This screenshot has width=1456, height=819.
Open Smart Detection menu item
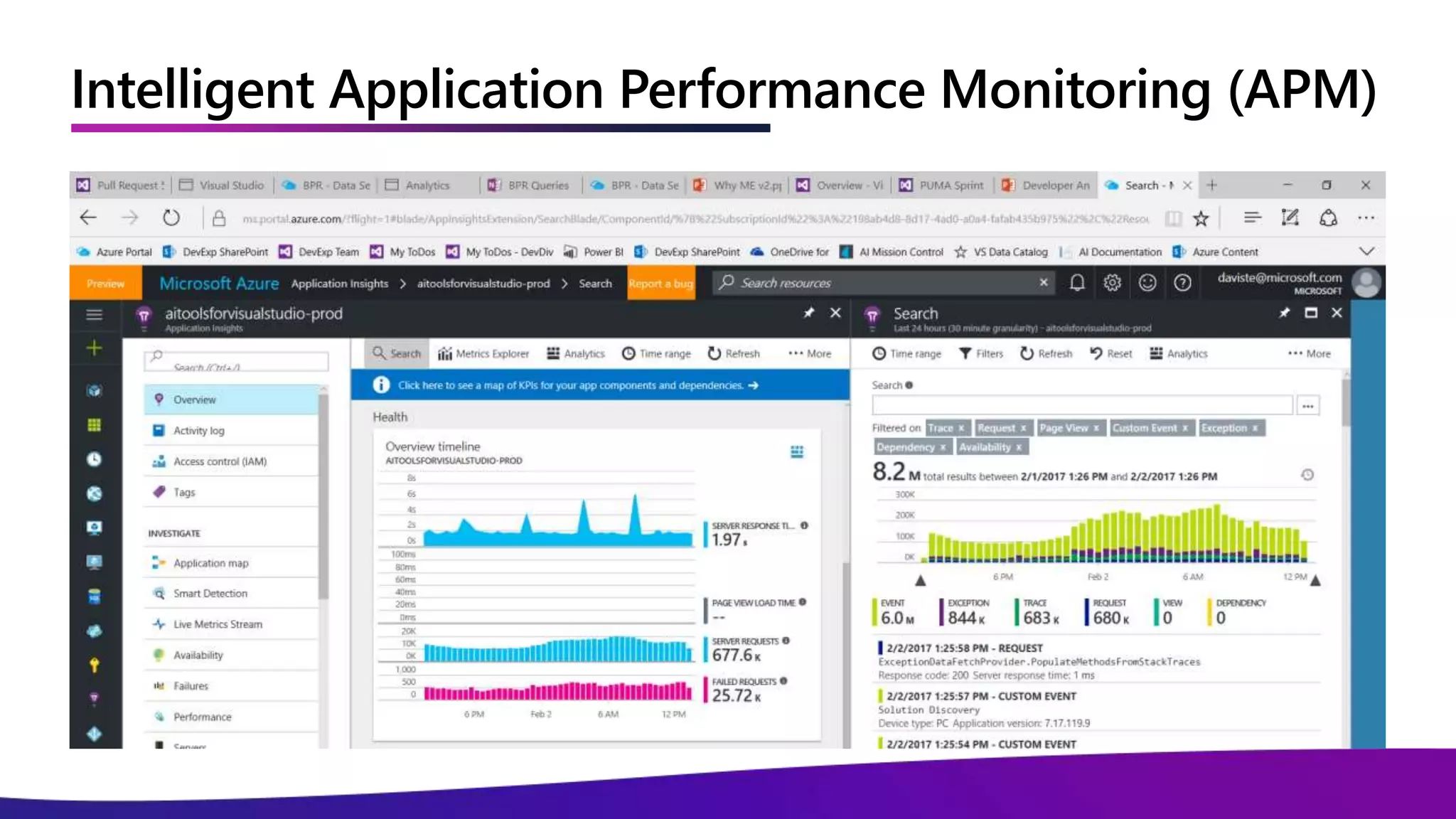click(231, 594)
